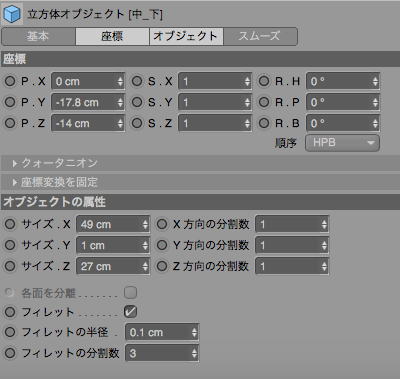
Task: Click the R.B rotation field
Action: [x=343, y=123]
